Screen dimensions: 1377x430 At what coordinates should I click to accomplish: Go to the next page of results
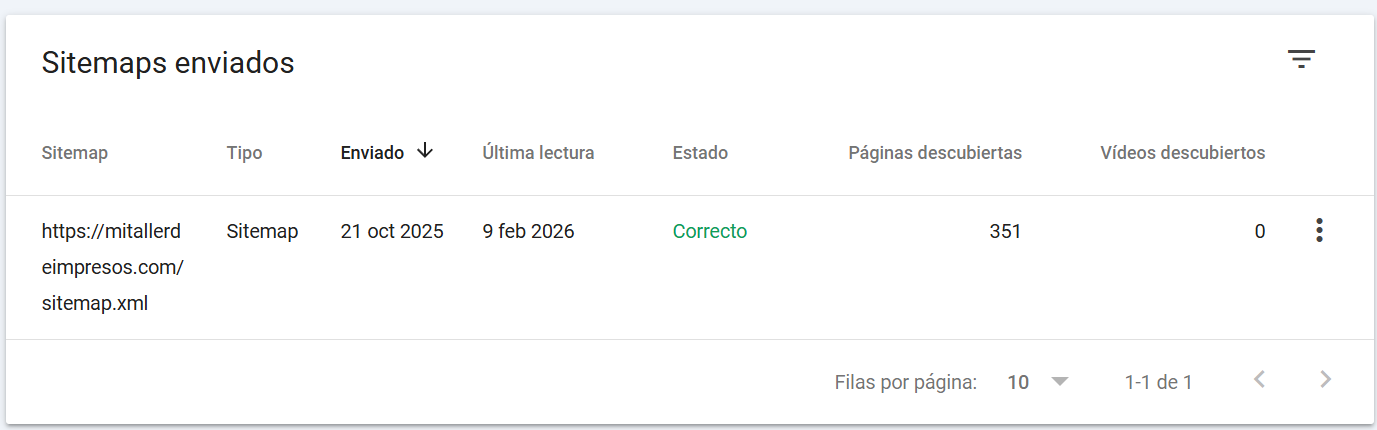coord(1326,380)
